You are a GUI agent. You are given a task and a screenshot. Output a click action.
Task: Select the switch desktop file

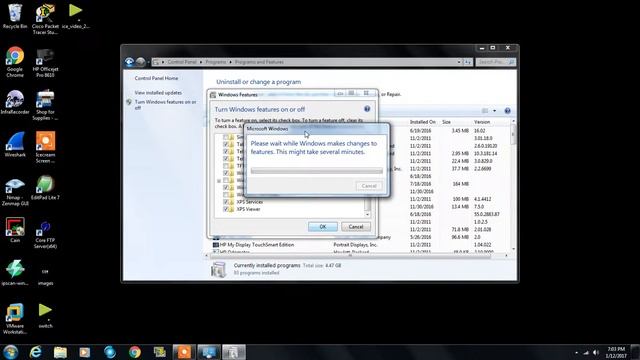click(x=45, y=316)
